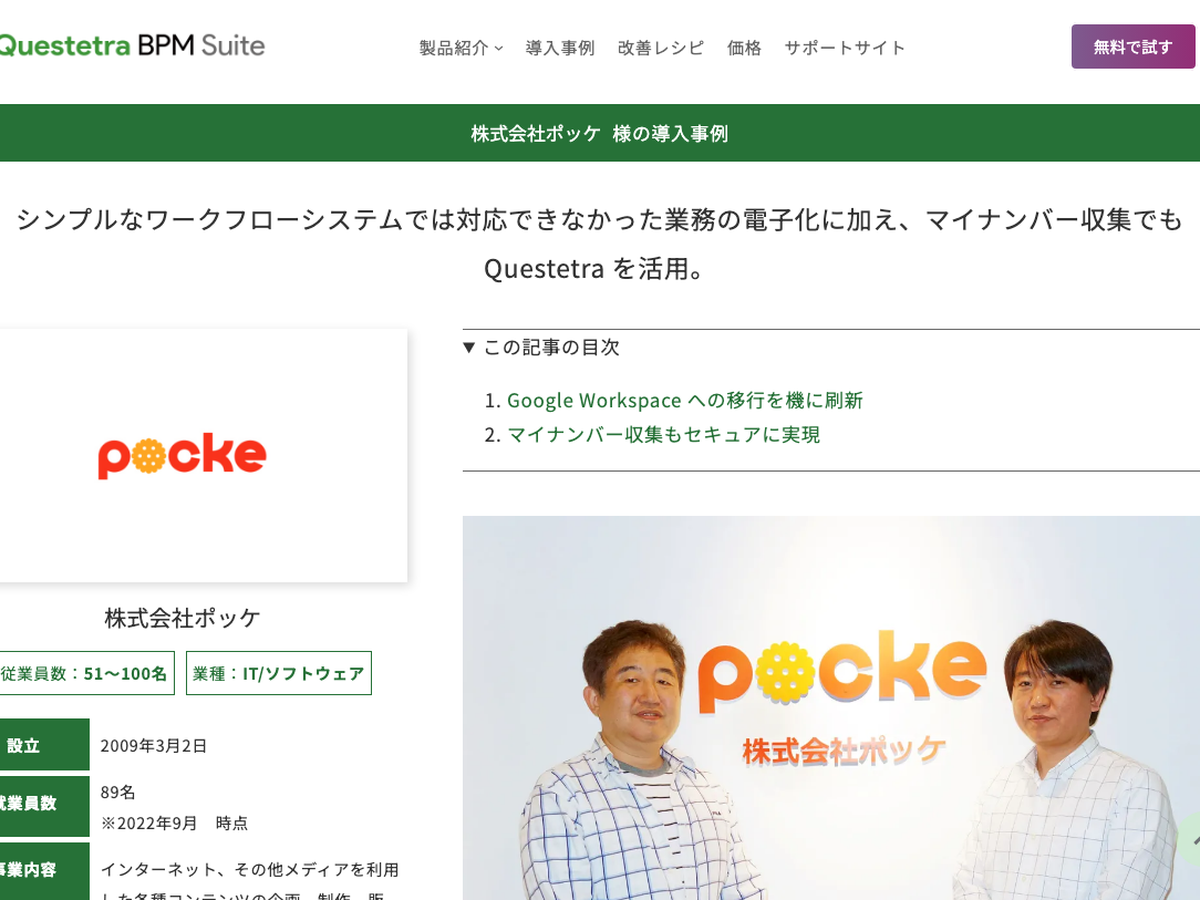The width and height of the screenshot is (1200, 900).
Task: Select the 業種:IT/ソフトウェア tag
Action: [x=279, y=673]
